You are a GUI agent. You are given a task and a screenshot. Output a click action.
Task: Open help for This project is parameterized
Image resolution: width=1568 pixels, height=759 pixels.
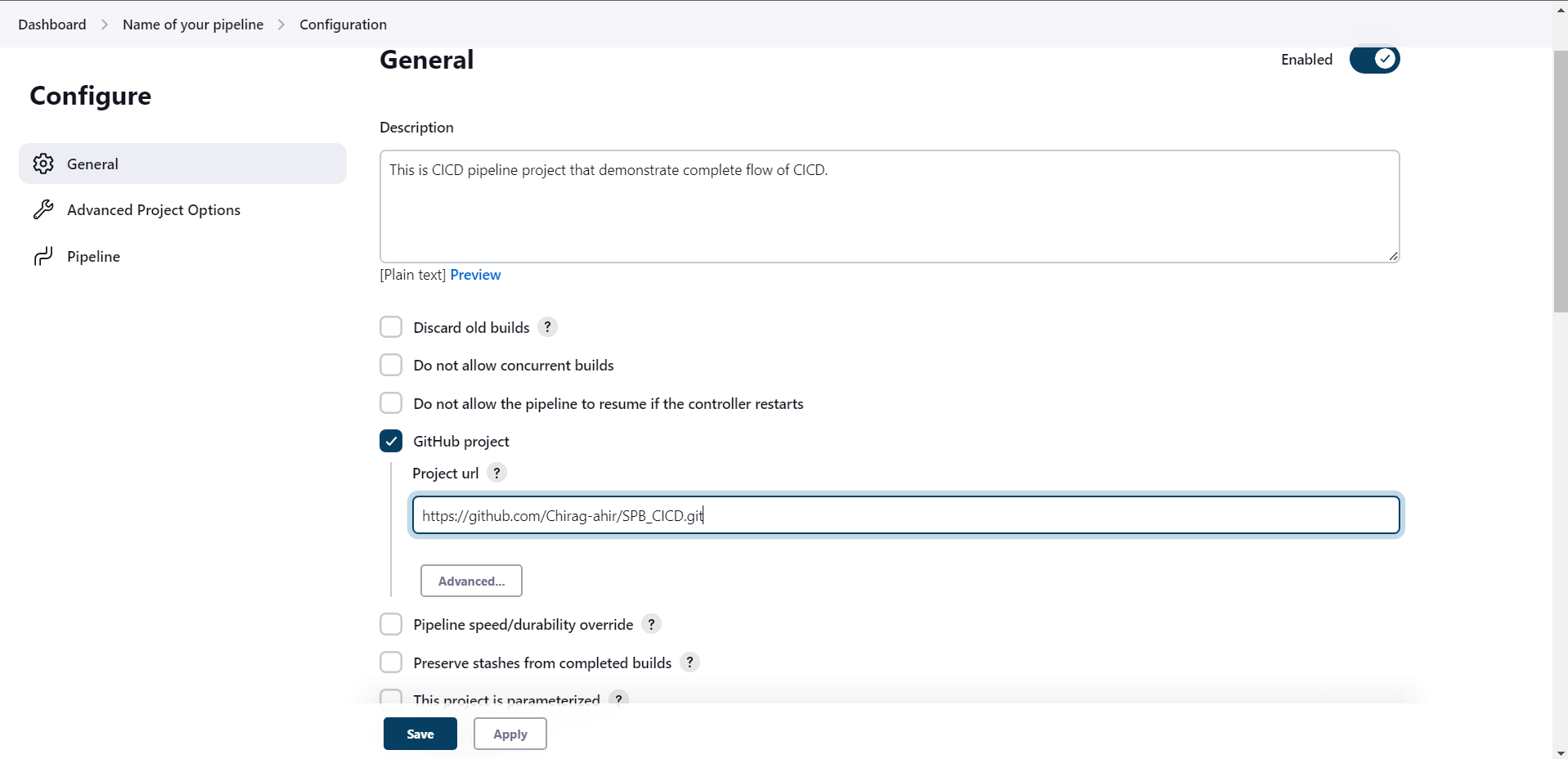pyautogui.click(x=619, y=699)
